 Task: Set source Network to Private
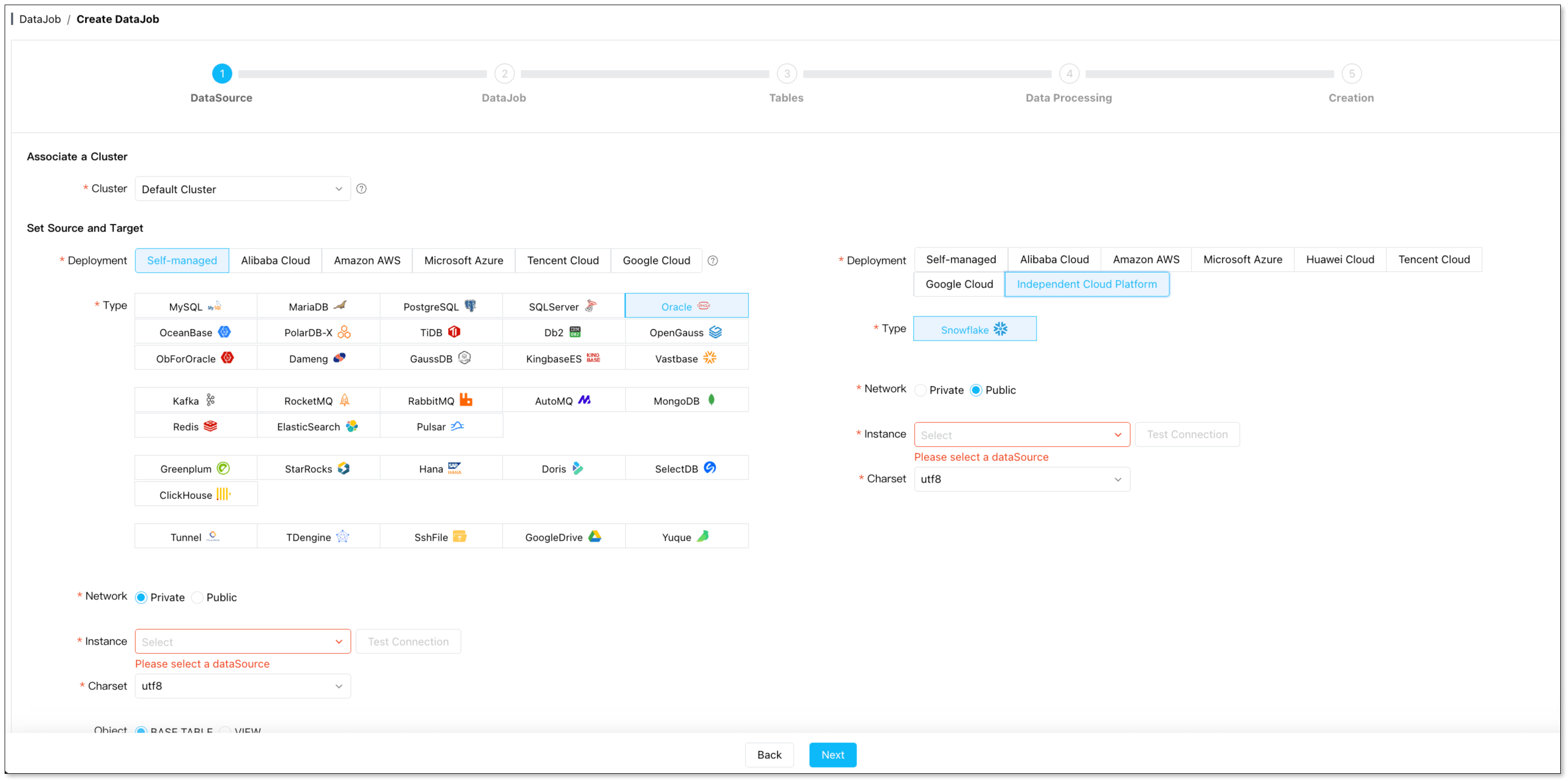141,597
